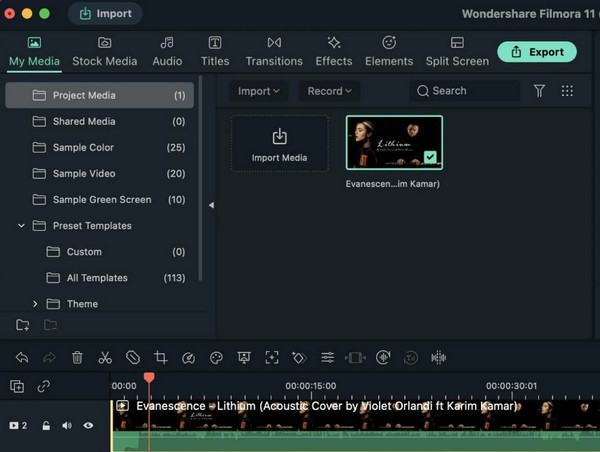Select the Project Media folder

[99, 95]
